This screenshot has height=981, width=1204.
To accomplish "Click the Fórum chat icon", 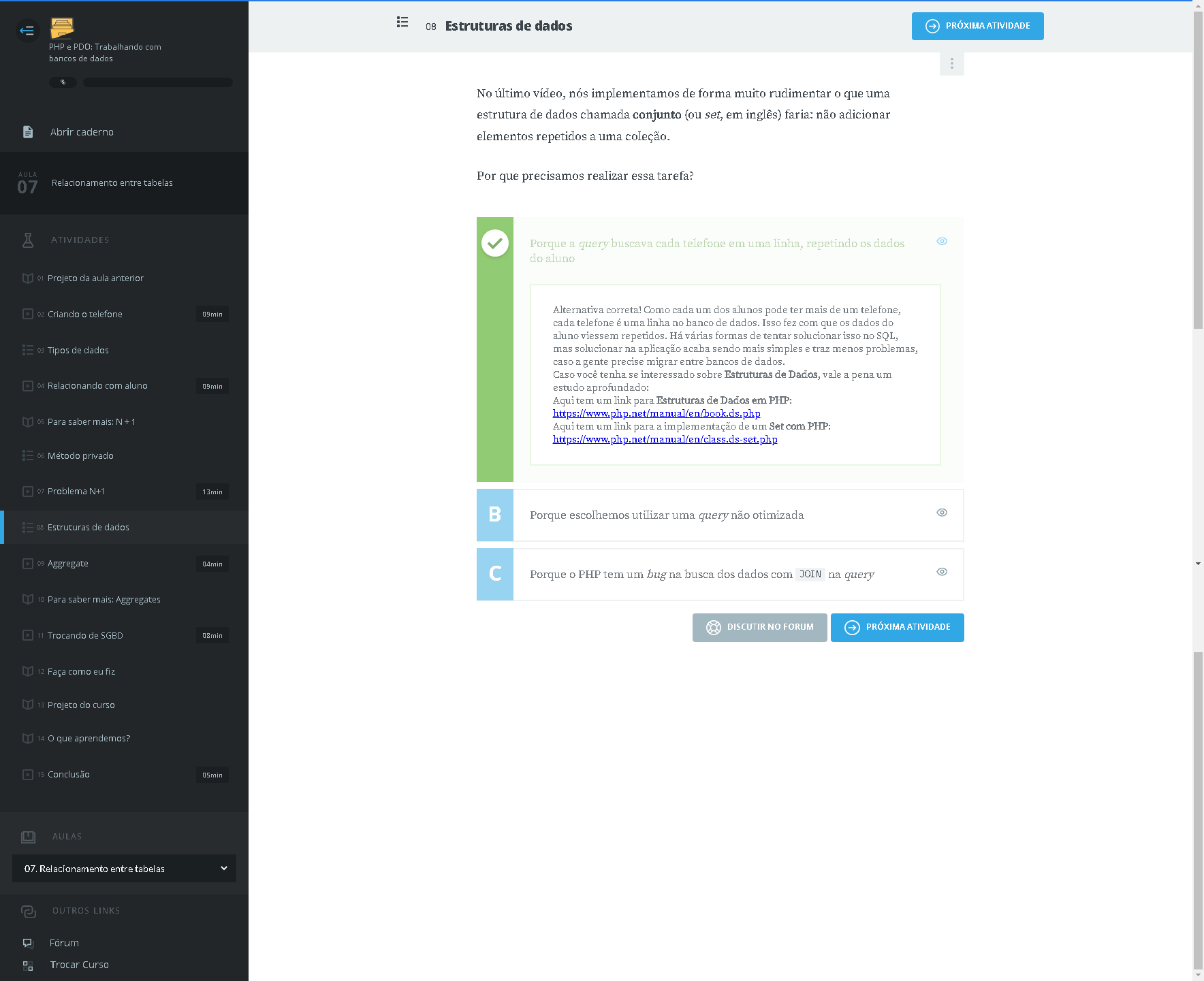I will click(28, 943).
